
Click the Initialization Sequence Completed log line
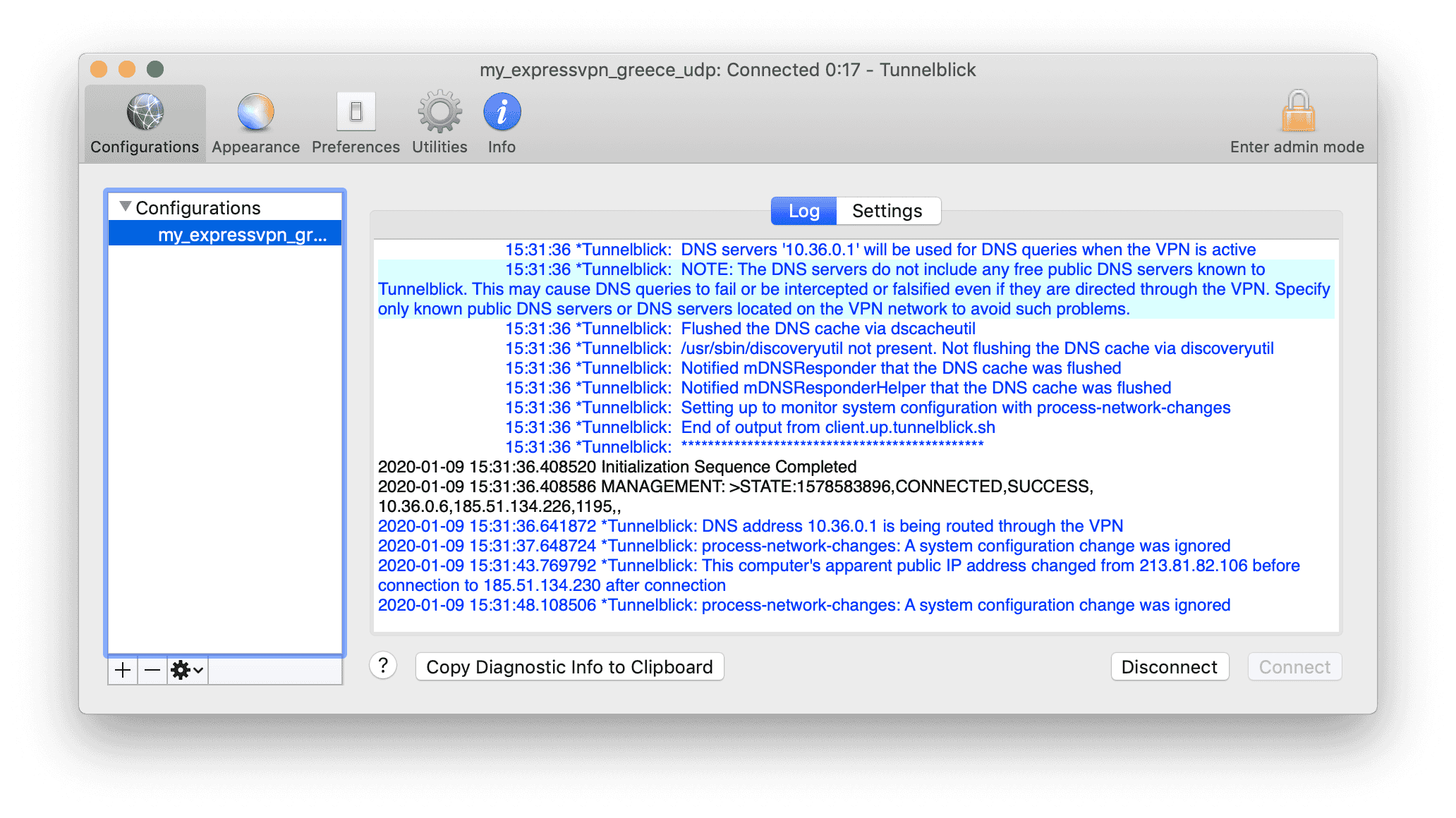click(617, 467)
